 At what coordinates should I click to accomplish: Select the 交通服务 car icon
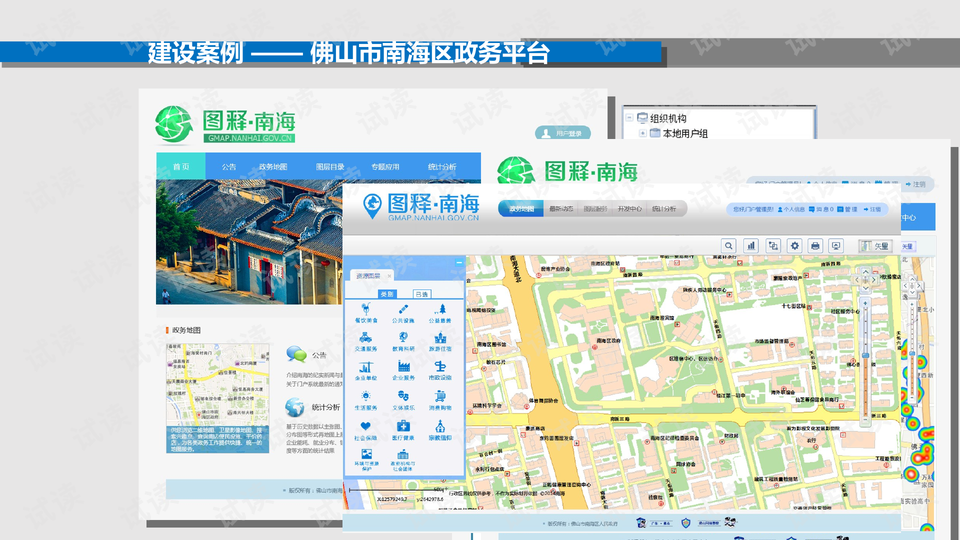pos(366,339)
